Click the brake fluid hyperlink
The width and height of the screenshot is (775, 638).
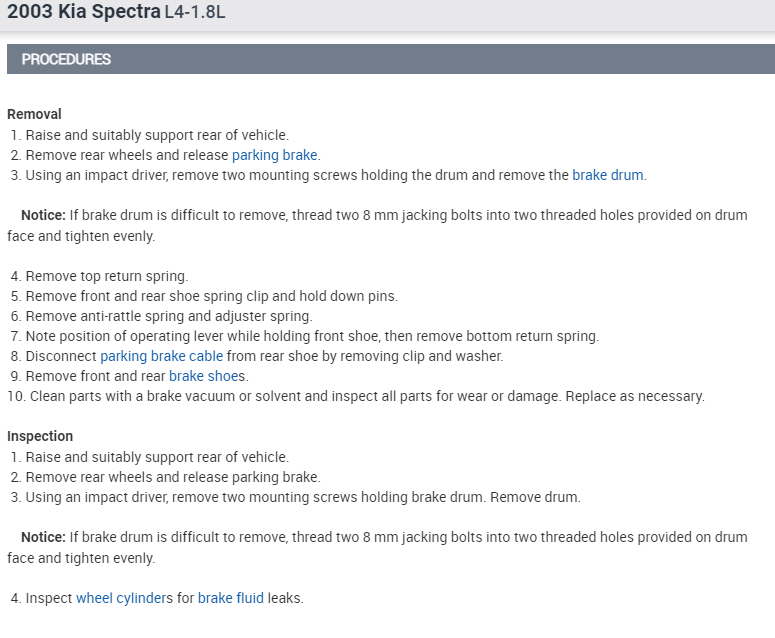tap(230, 598)
